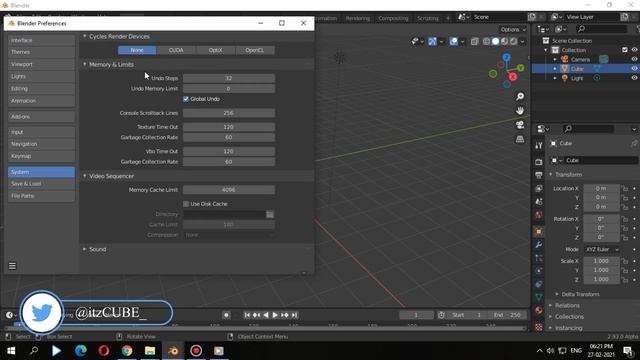
Task: Open the Object properties orange square tab
Action: coord(539,231)
